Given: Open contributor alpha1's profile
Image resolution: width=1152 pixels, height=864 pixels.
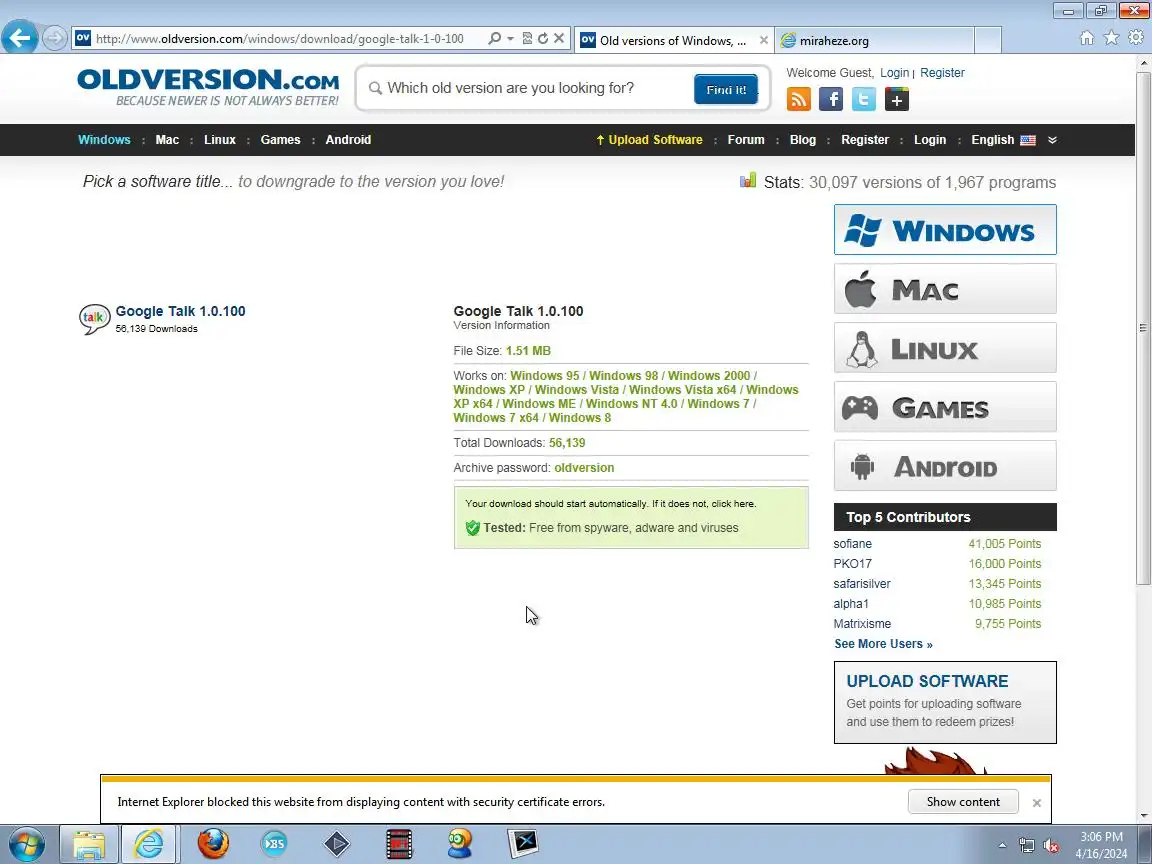Looking at the screenshot, I should pos(851,603).
